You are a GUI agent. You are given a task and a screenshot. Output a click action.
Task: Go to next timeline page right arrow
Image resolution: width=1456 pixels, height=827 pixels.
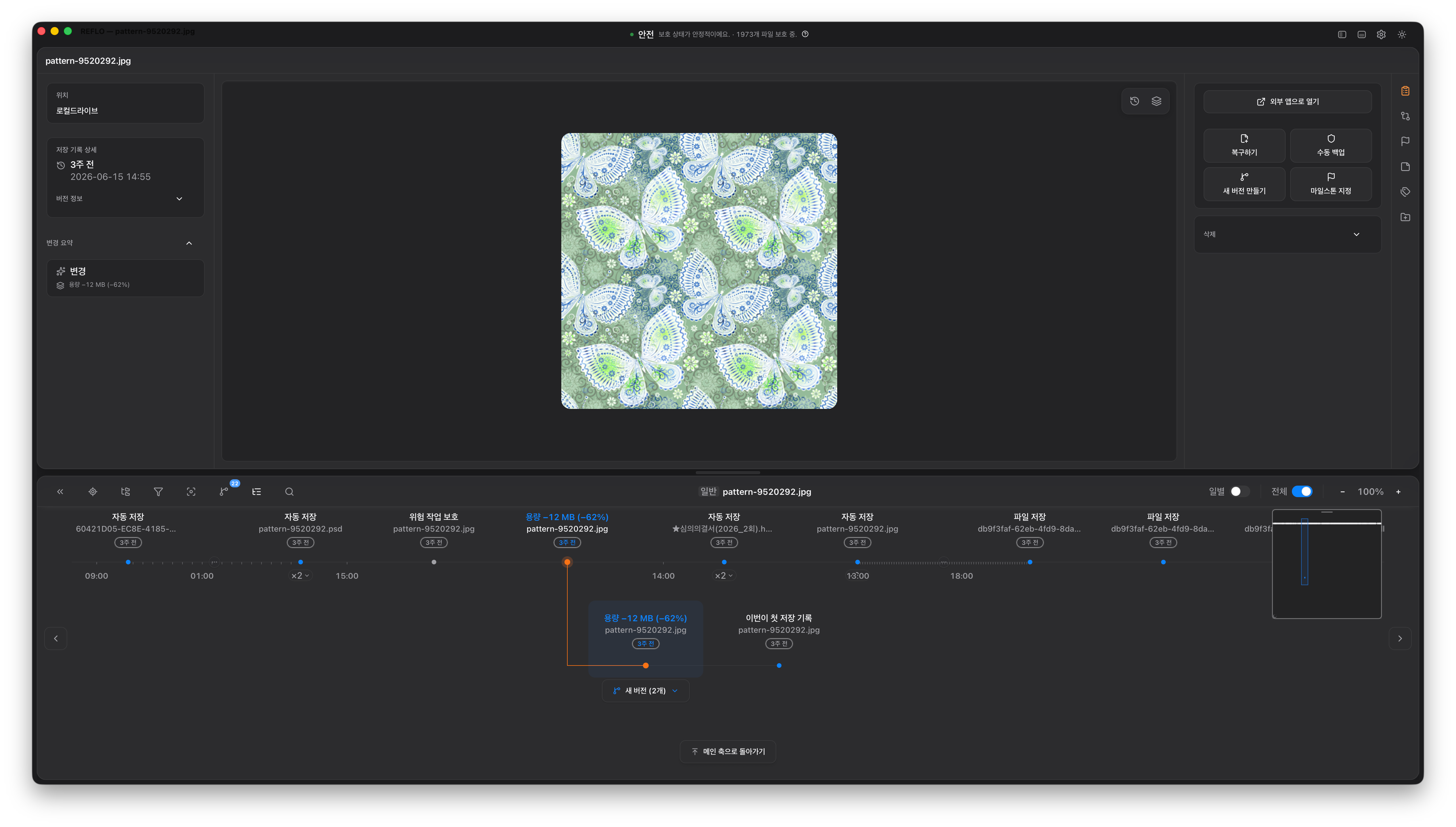click(1399, 638)
